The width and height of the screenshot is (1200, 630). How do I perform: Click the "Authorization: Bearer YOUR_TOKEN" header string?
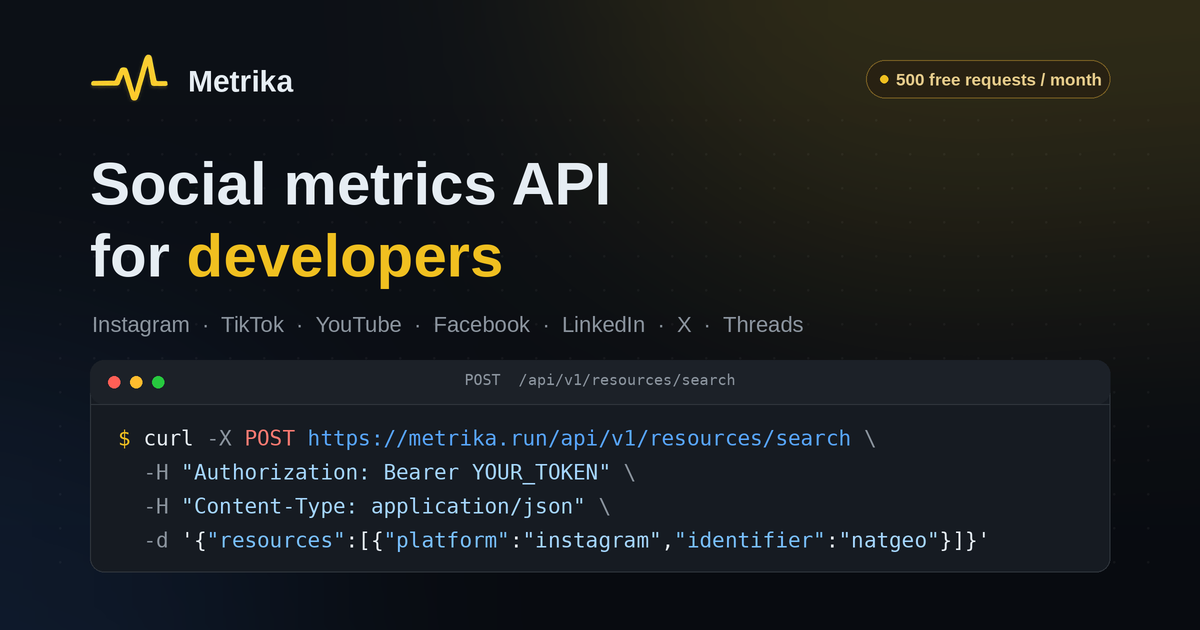[396, 472]
